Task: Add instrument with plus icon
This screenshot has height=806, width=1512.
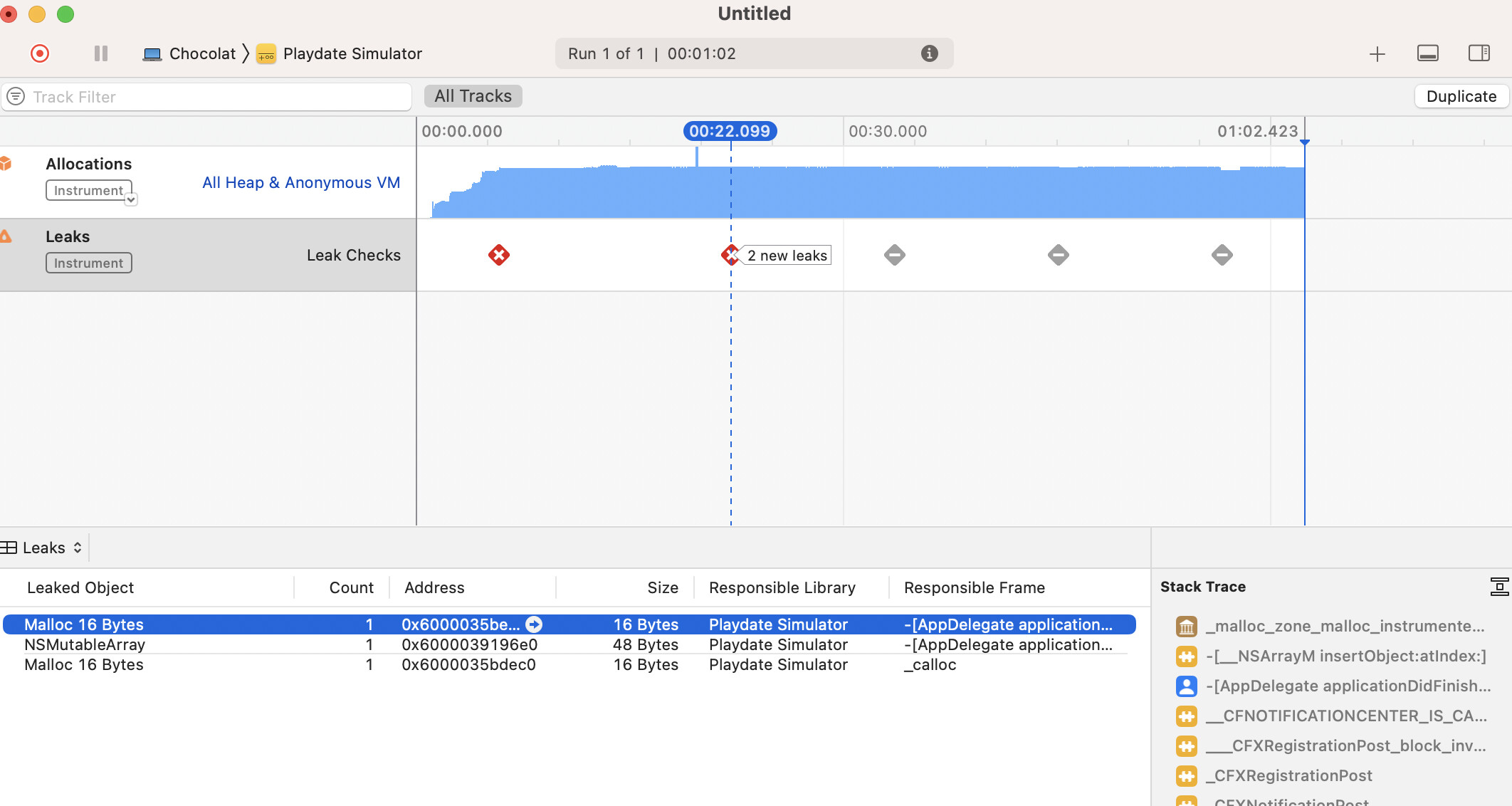Action: point(1377,54)
